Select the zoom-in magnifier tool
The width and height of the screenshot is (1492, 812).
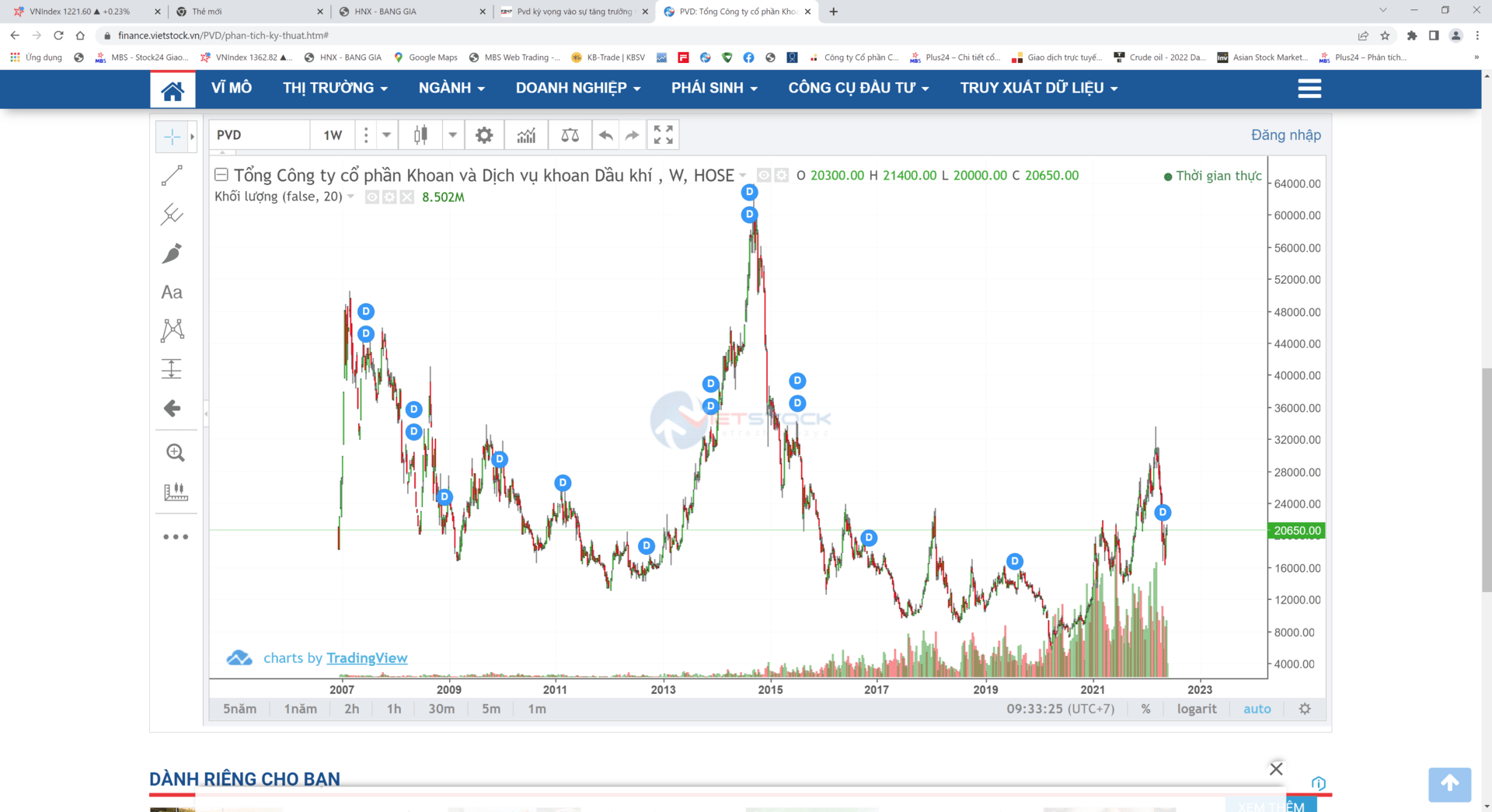tap(176, 453)
